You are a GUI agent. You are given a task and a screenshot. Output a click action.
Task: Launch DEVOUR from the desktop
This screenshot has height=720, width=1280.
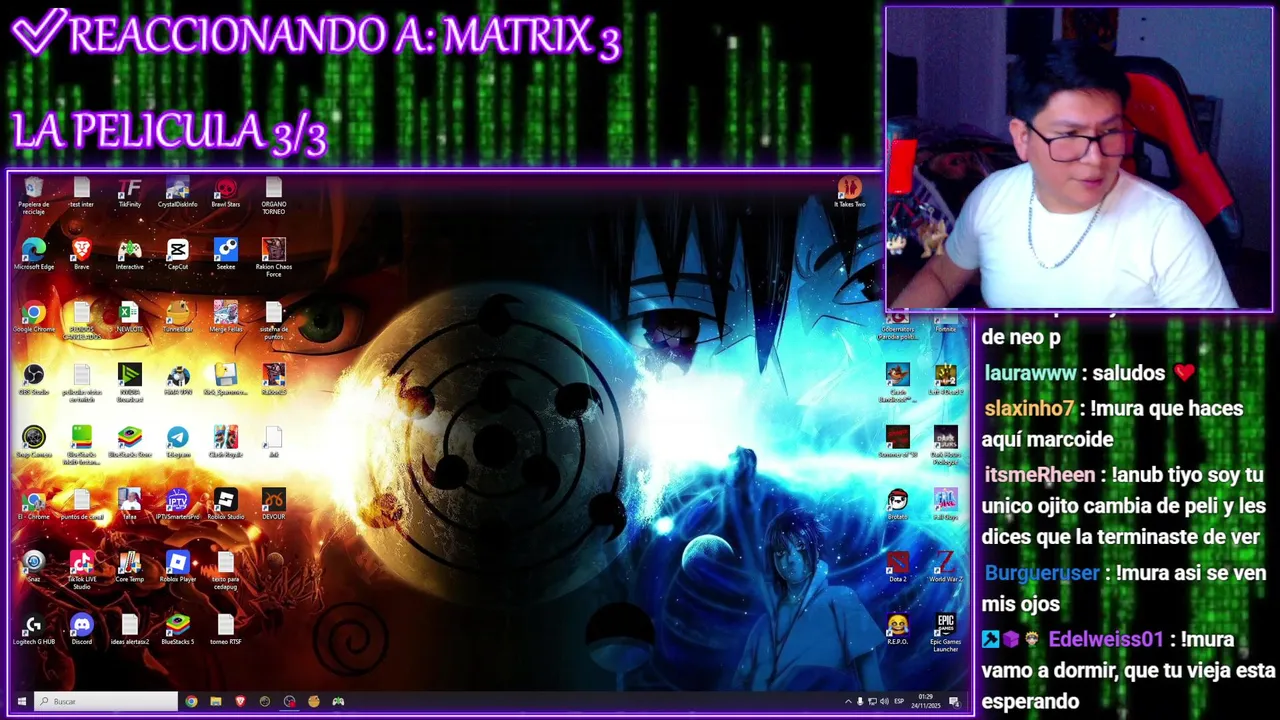(273, 505)
